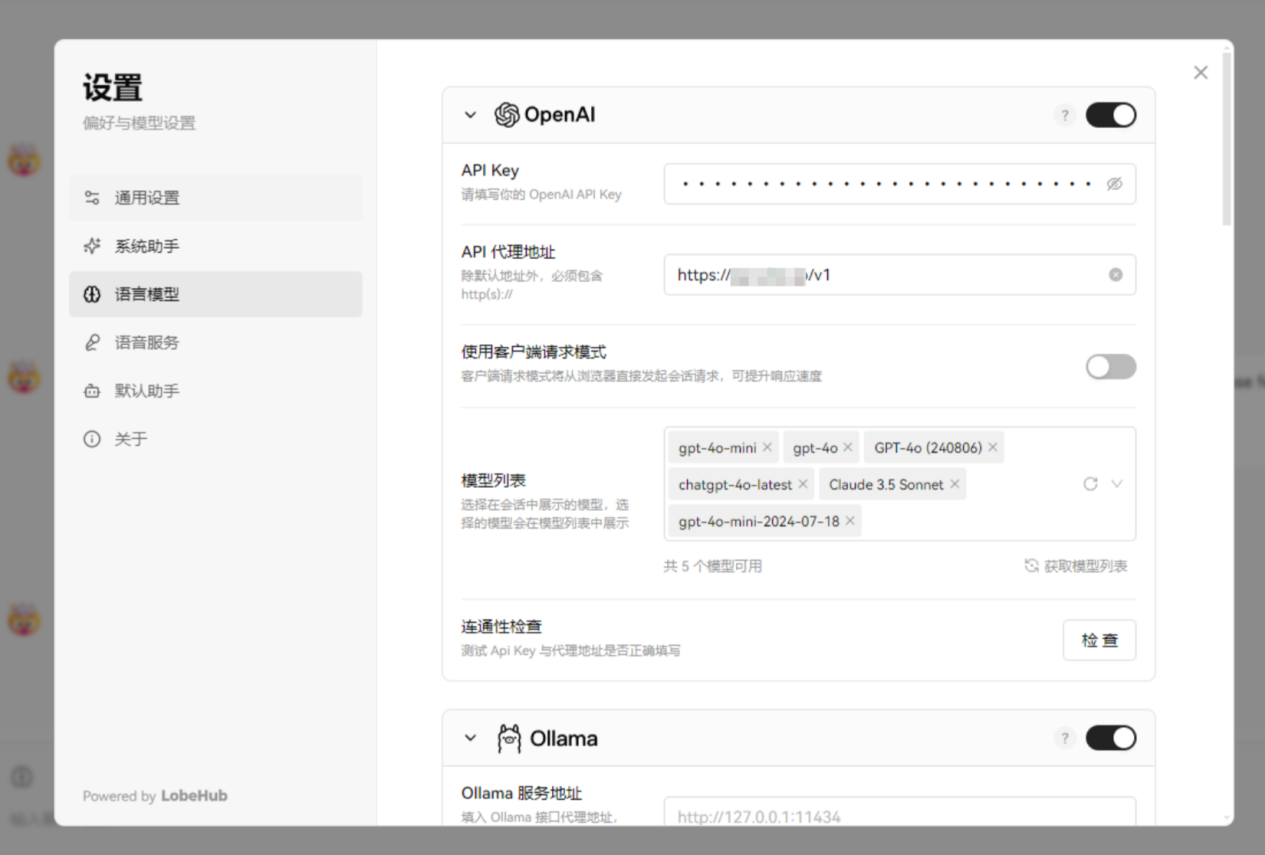The height and width of the screenshot is (855, 1265).
Task: Click the 检查 connectivity button
Action: point(1100,640)
